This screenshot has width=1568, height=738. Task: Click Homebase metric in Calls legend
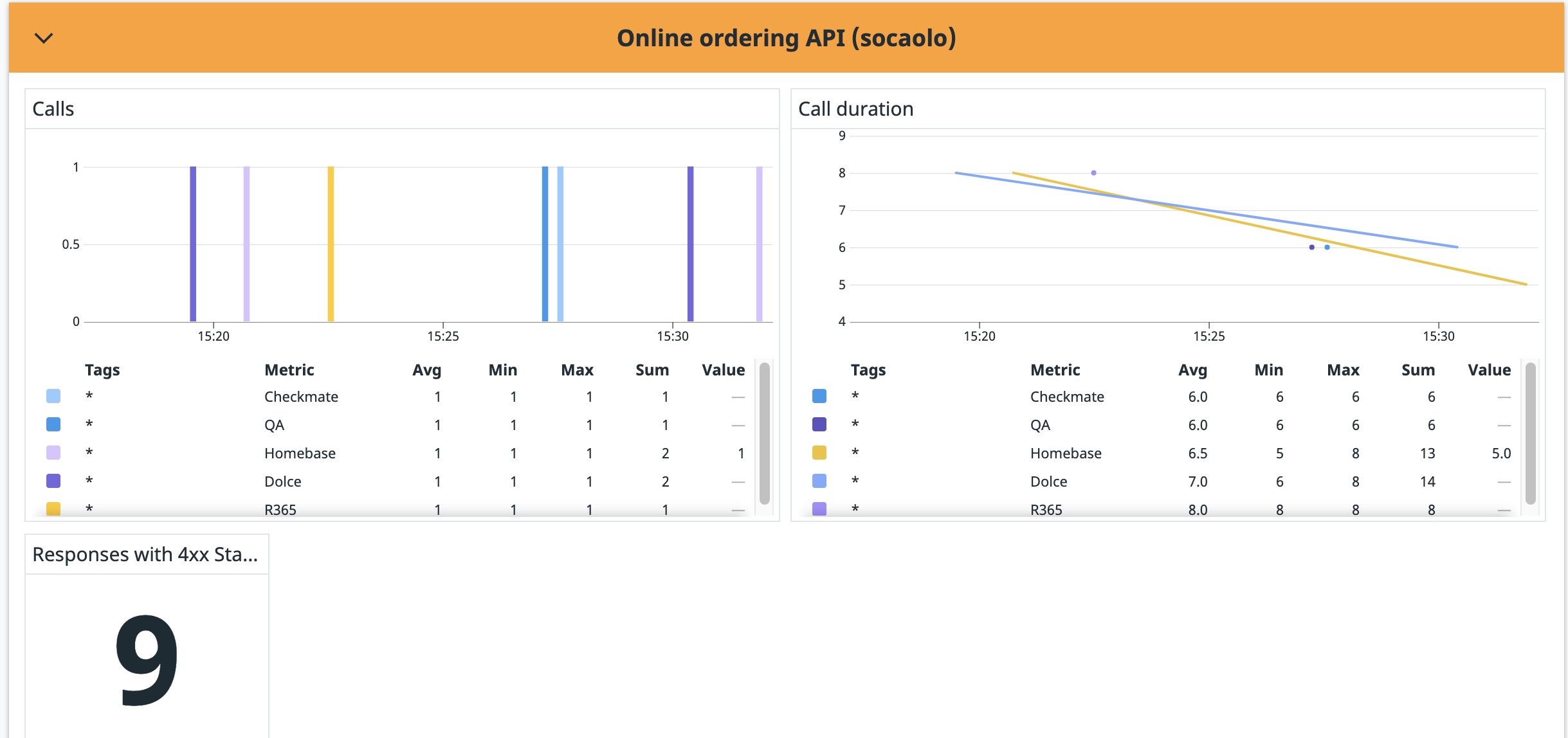(x=300, y=453)
